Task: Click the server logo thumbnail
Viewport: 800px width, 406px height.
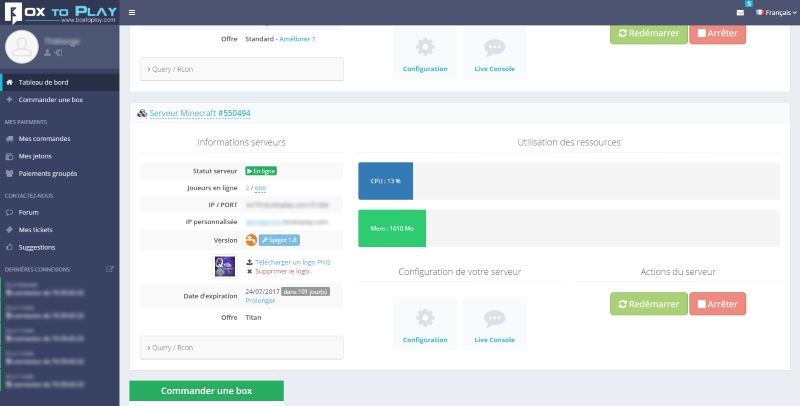Action: [x=225, y=266]
